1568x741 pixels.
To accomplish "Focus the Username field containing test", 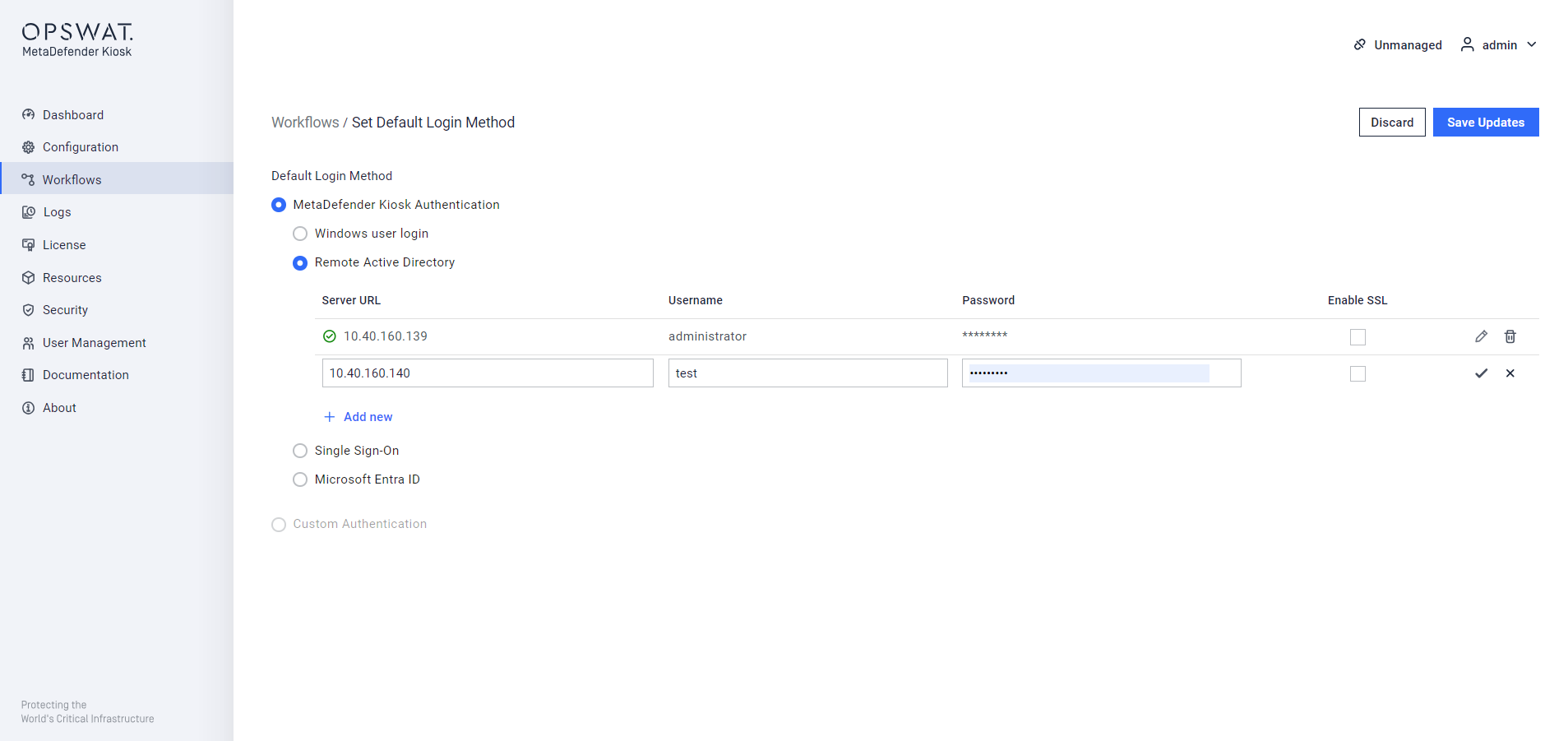I will tap(808, 373).
